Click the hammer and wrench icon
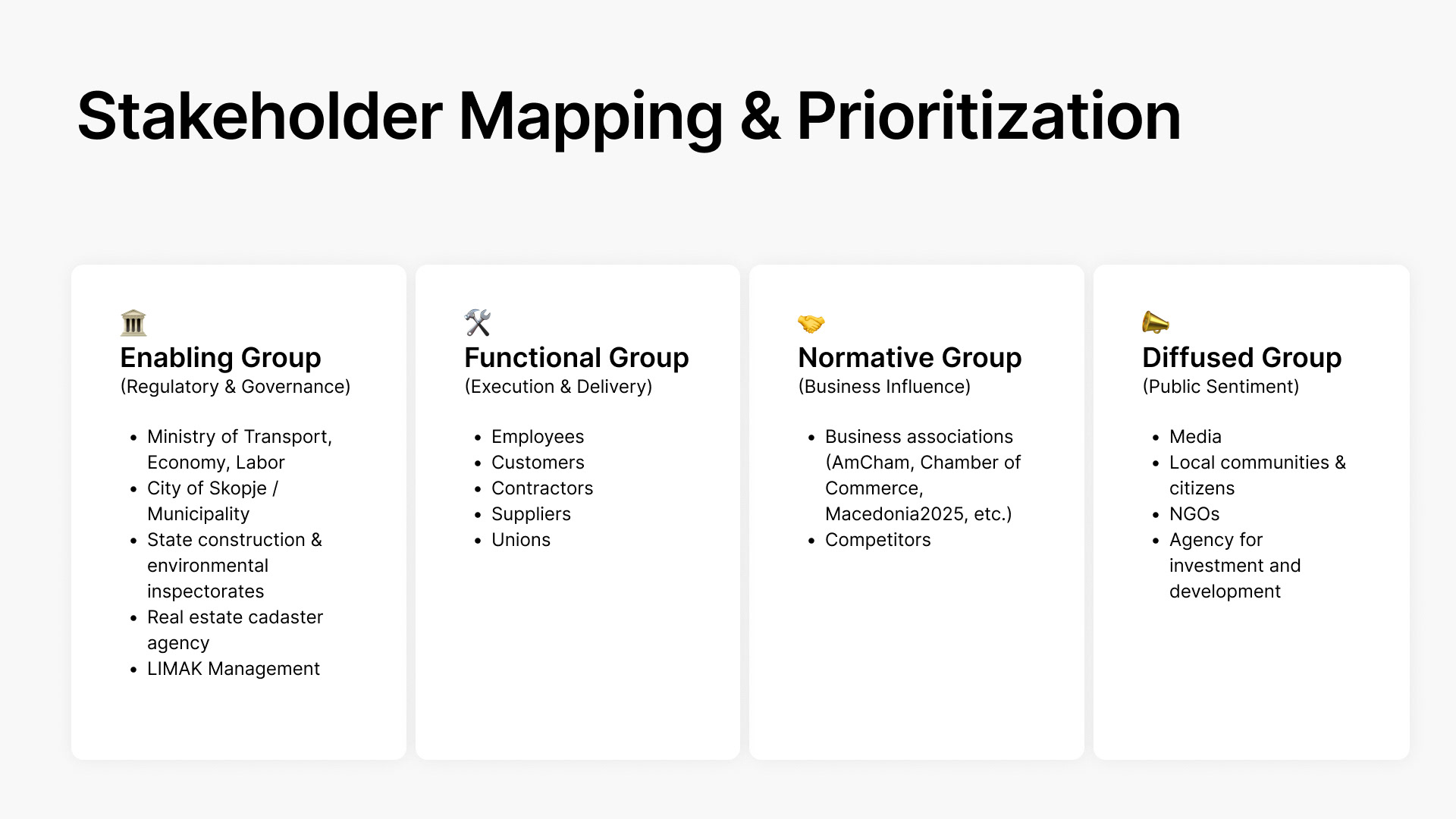 478,323
